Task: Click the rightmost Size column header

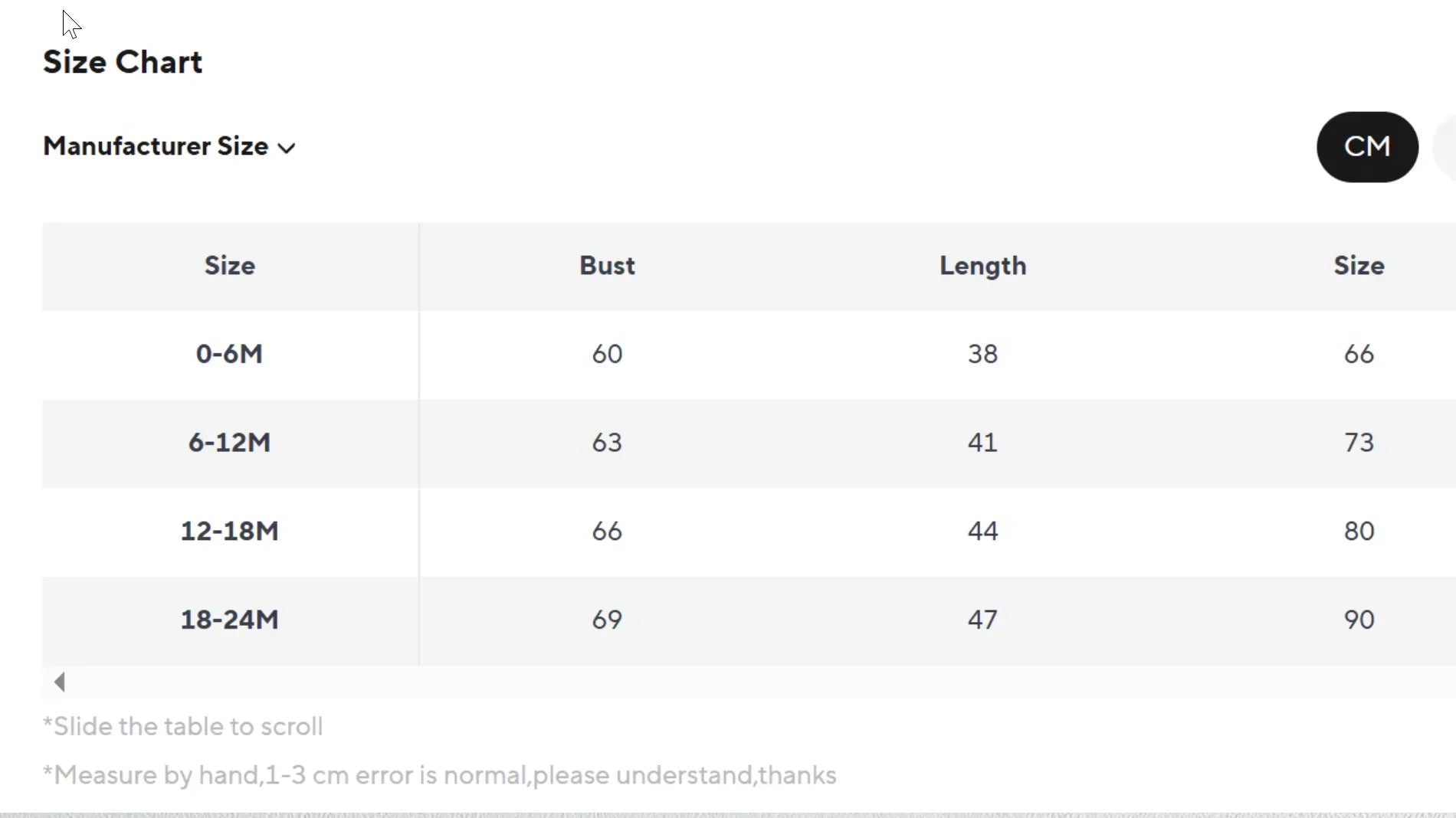Action: pyautogui.click(x=1359, y=266)
